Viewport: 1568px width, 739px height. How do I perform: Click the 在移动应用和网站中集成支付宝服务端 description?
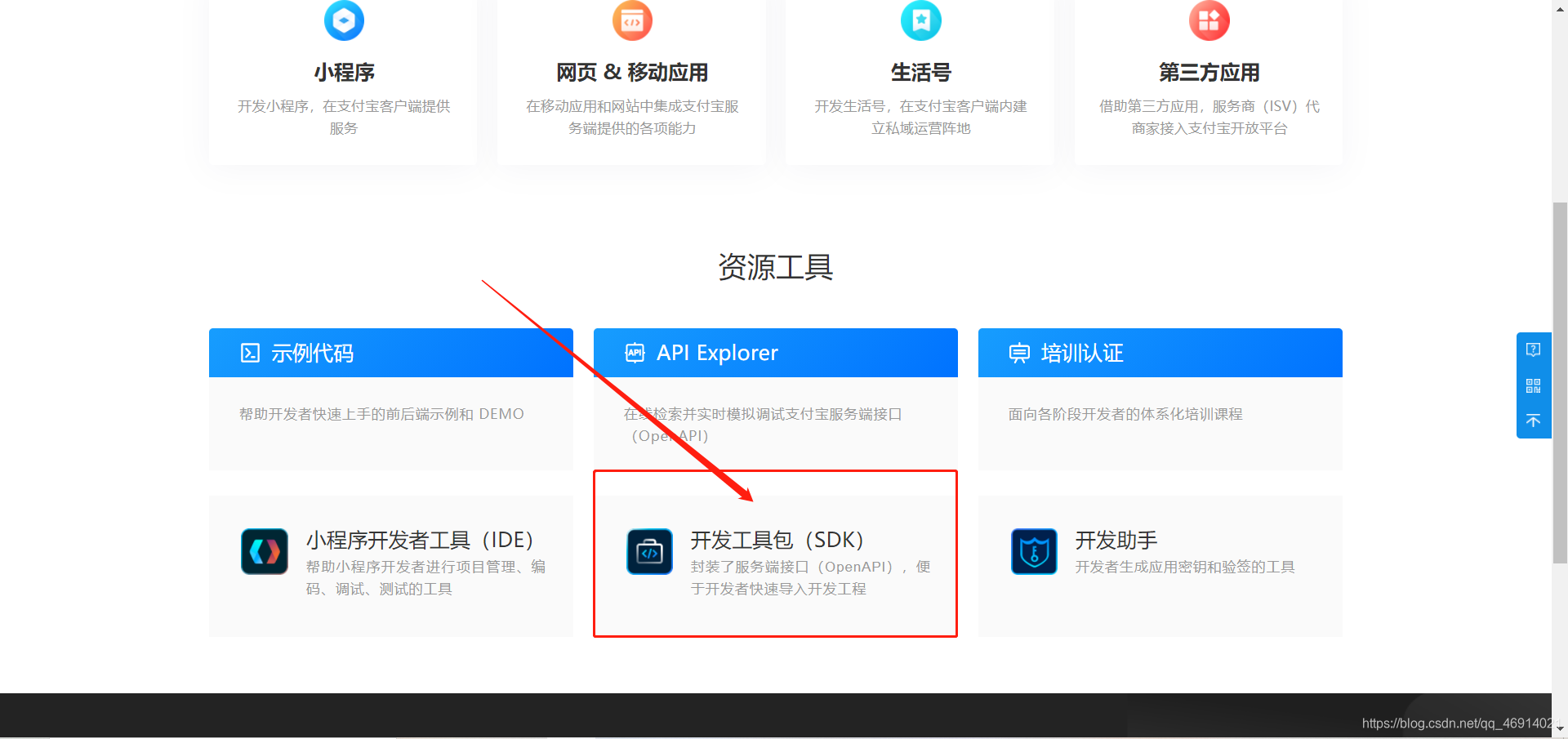point(632,117)
